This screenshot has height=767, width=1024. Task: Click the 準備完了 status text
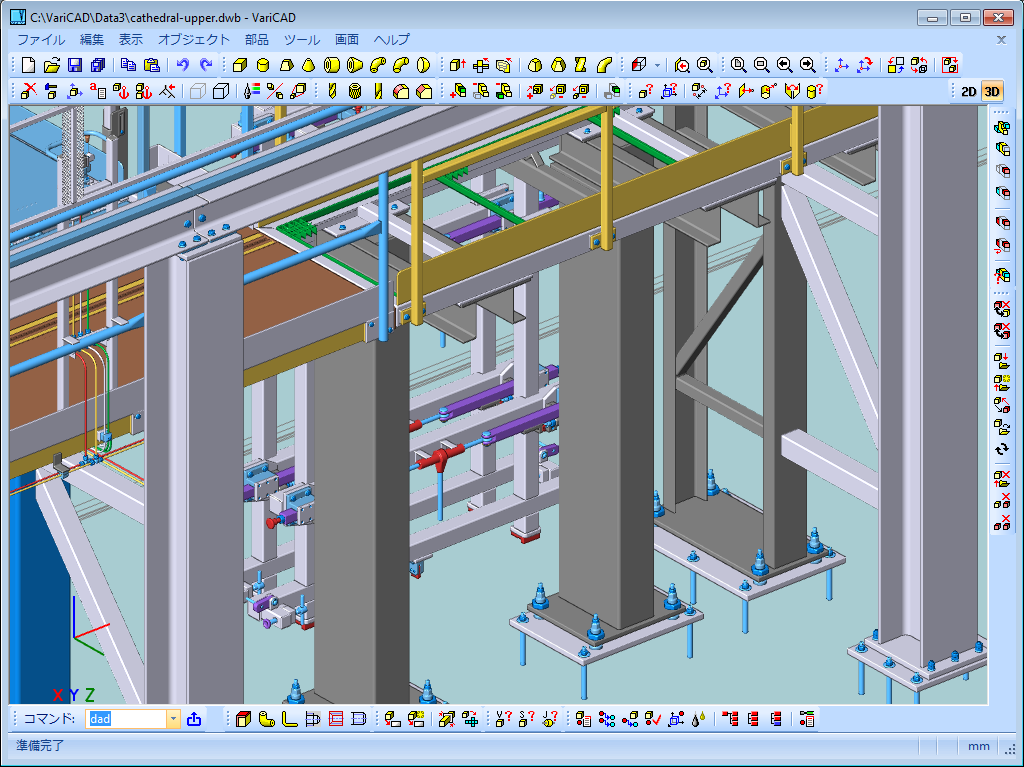click(x=40, y=745)
